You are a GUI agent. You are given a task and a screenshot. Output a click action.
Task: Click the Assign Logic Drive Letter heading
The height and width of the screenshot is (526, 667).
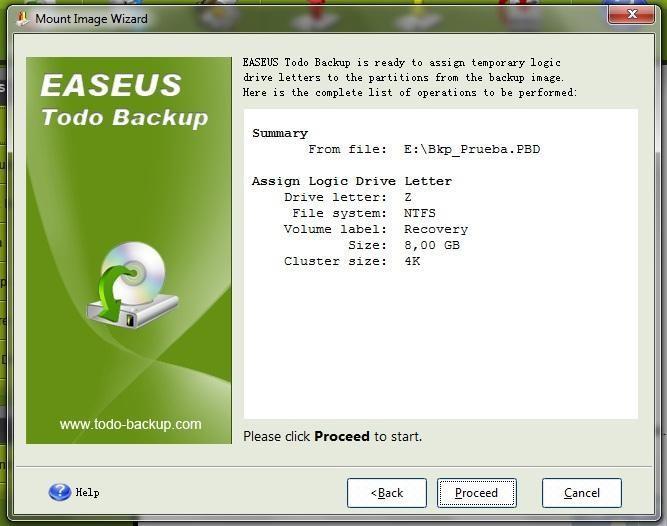click(x=352, y=181)
